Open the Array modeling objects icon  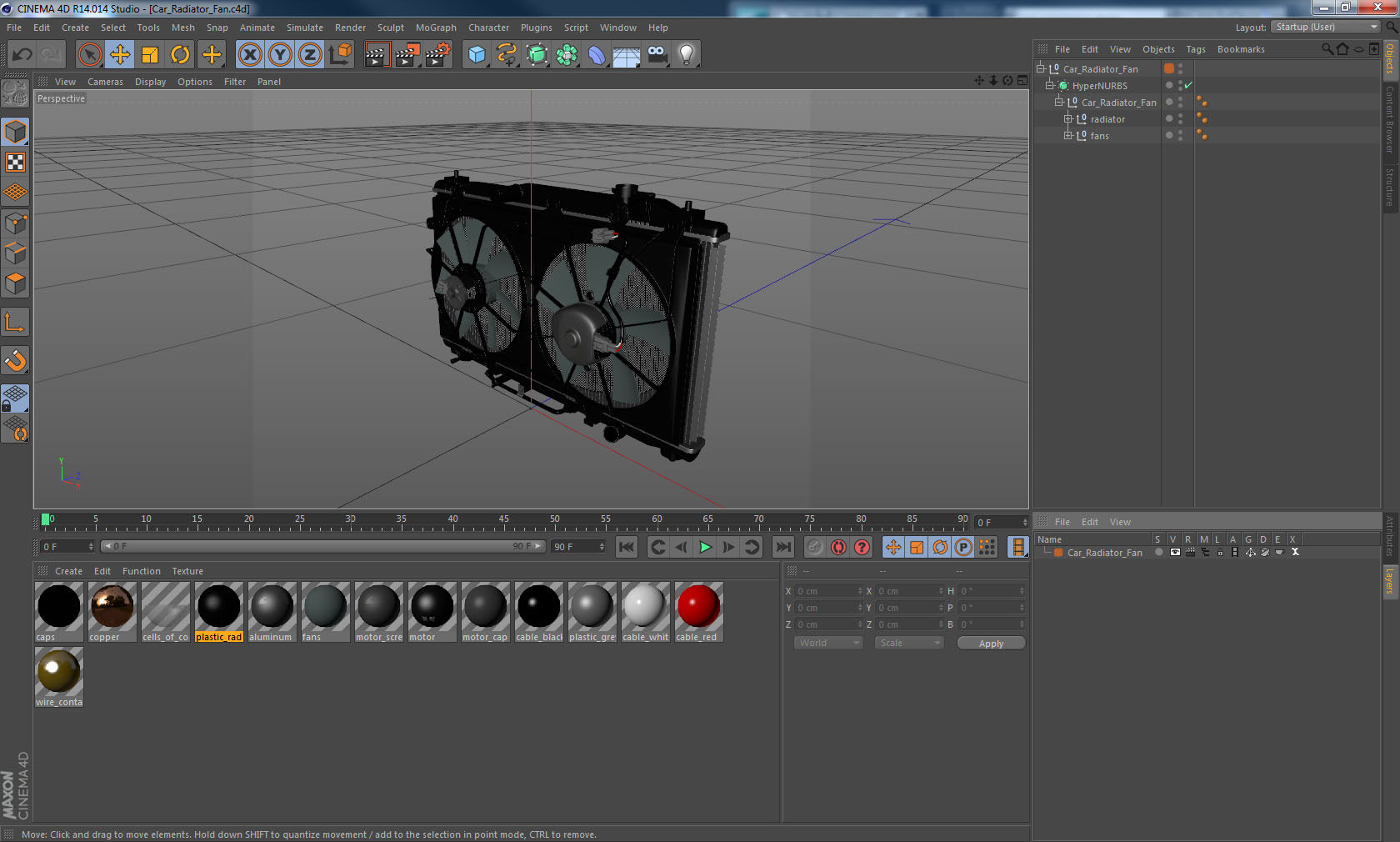coord(567,55)
